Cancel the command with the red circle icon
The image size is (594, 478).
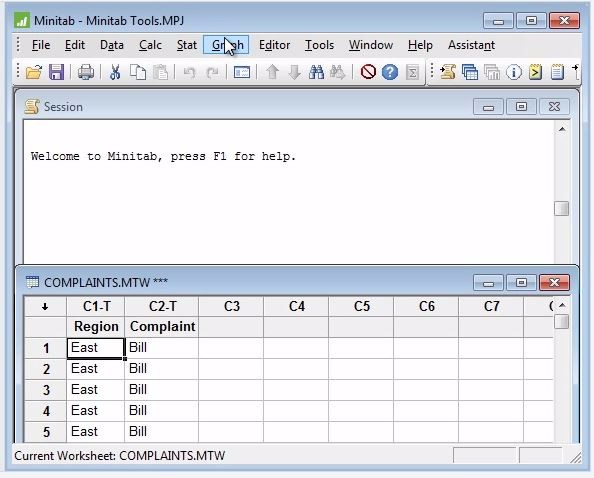368,72
